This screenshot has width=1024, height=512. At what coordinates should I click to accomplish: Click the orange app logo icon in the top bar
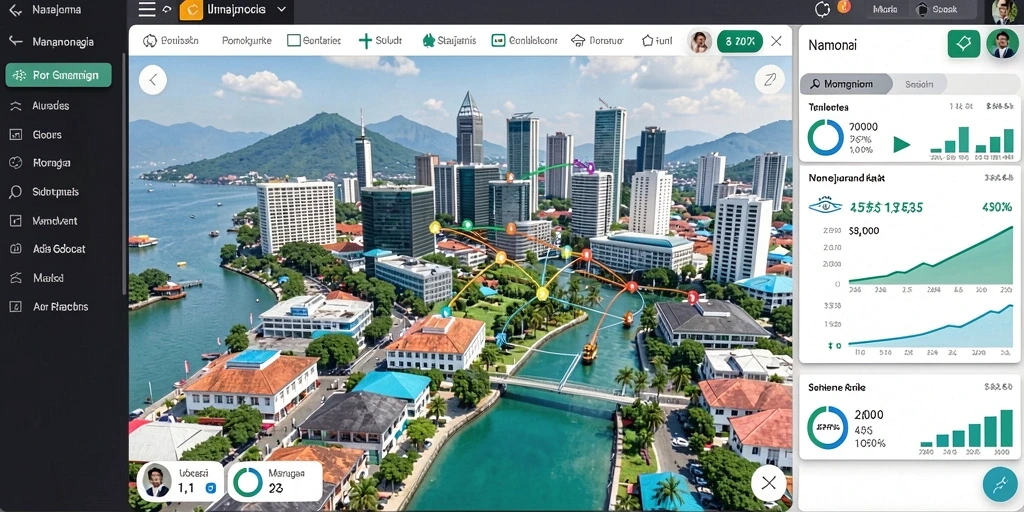point(191,10)
